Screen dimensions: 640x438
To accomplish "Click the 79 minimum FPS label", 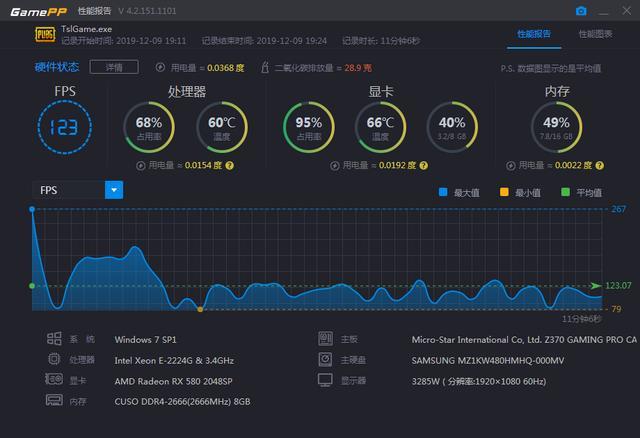I will tap(616, 309).
